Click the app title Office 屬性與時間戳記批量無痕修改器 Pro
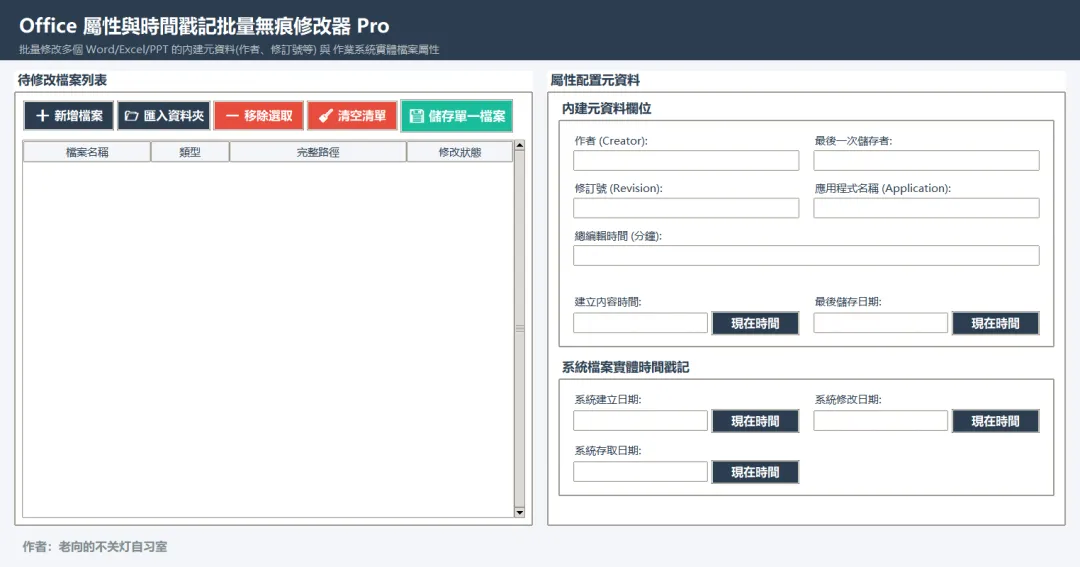The height and width of the screenshot is (567, 1080). coord(205,25)
